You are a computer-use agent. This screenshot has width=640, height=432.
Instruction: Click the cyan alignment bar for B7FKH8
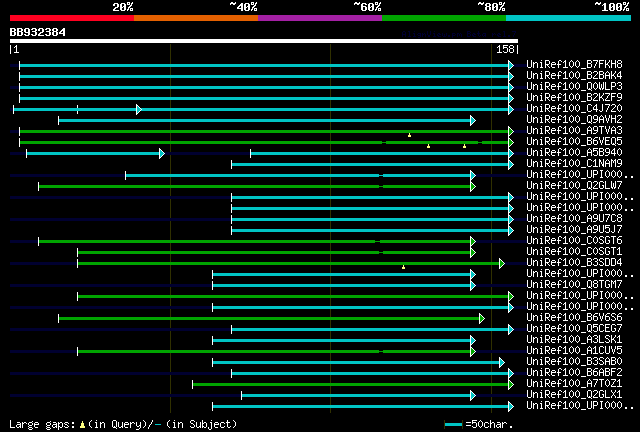[x=264, y=65]
